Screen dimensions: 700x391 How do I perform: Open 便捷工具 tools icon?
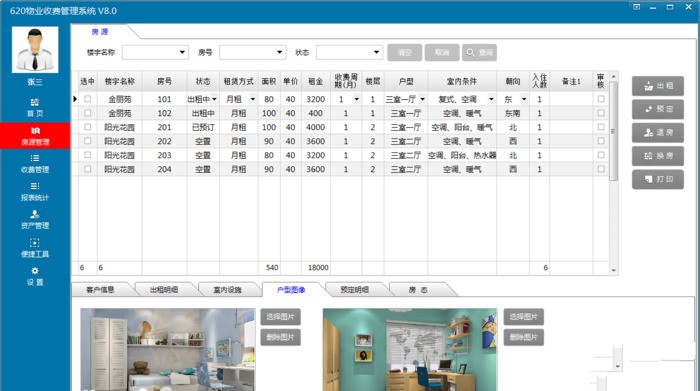[x=35, y=243]
